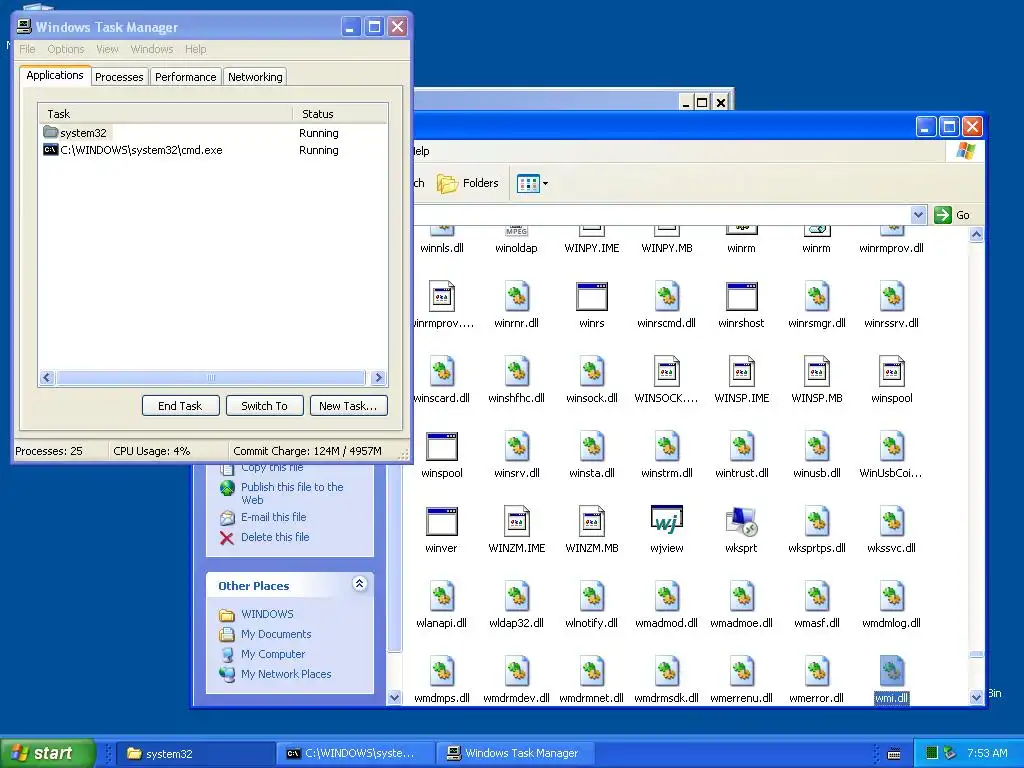Select the wjview application icon

click(x=667, y=520)
